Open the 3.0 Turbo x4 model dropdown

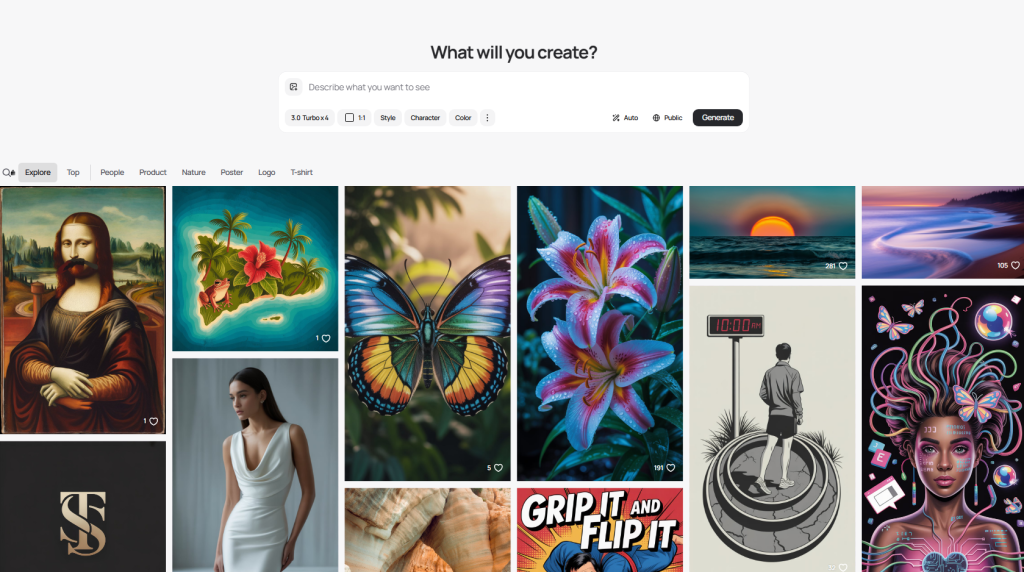pos(310,118)
